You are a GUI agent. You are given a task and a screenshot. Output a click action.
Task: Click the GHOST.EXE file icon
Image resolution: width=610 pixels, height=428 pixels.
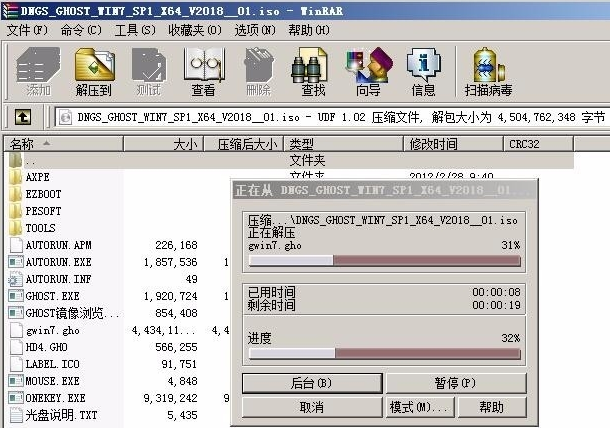pyautogui.click(x=16, y=296)
